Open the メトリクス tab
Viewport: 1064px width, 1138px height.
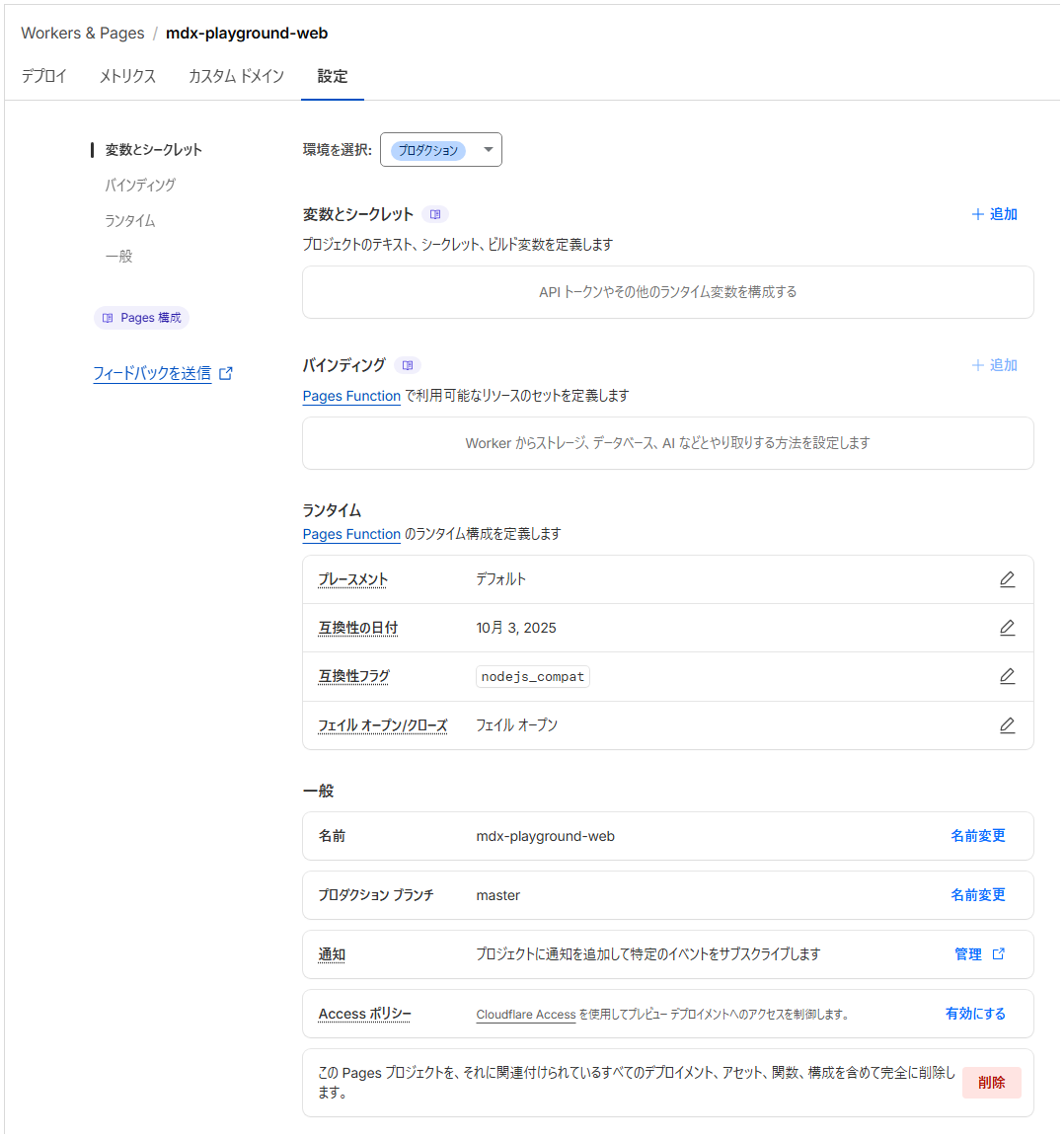pyautogui.click(x=127, y=76)
